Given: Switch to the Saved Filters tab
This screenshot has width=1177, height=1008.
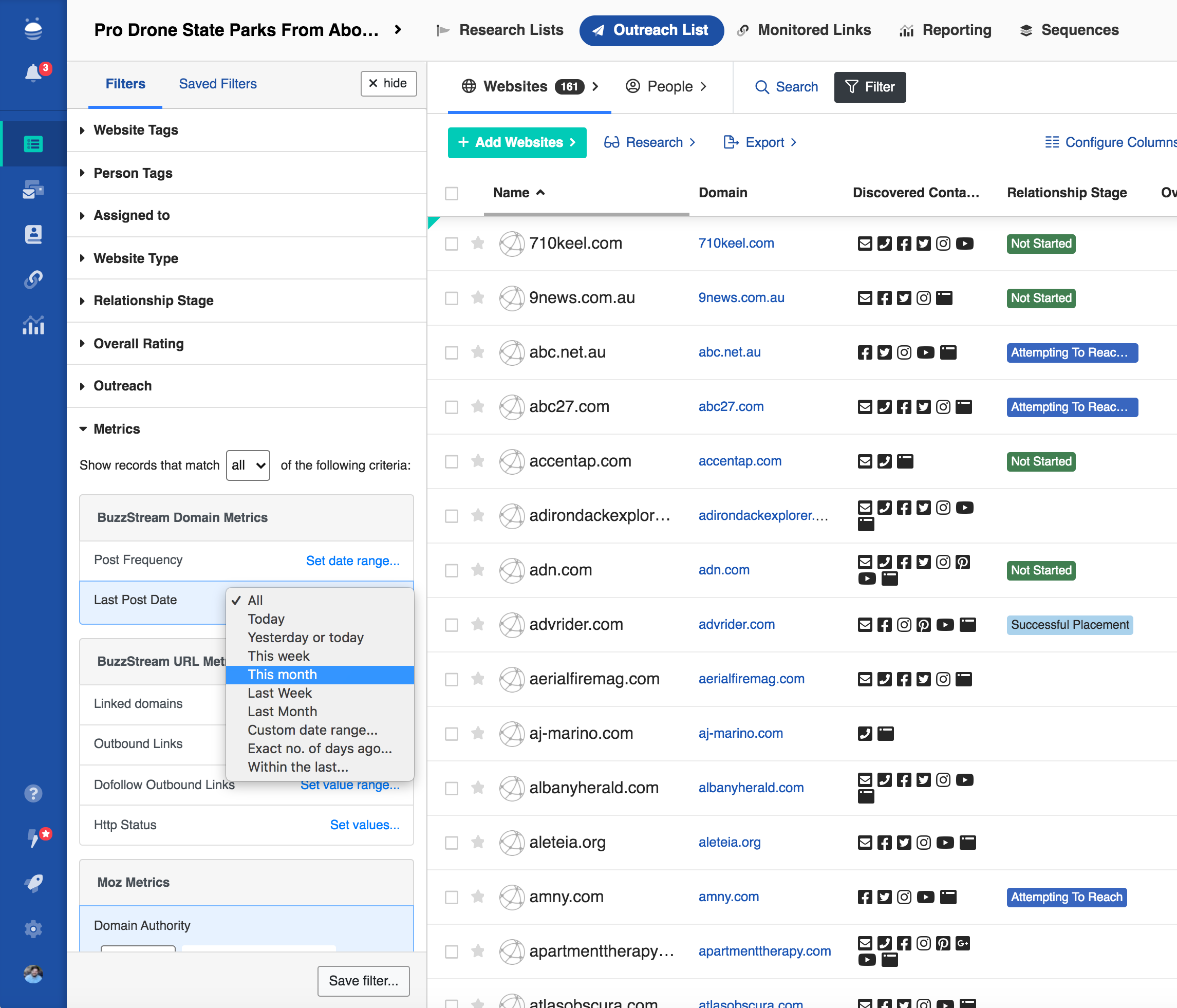Looking at the screenshot, I should [217, 84].
